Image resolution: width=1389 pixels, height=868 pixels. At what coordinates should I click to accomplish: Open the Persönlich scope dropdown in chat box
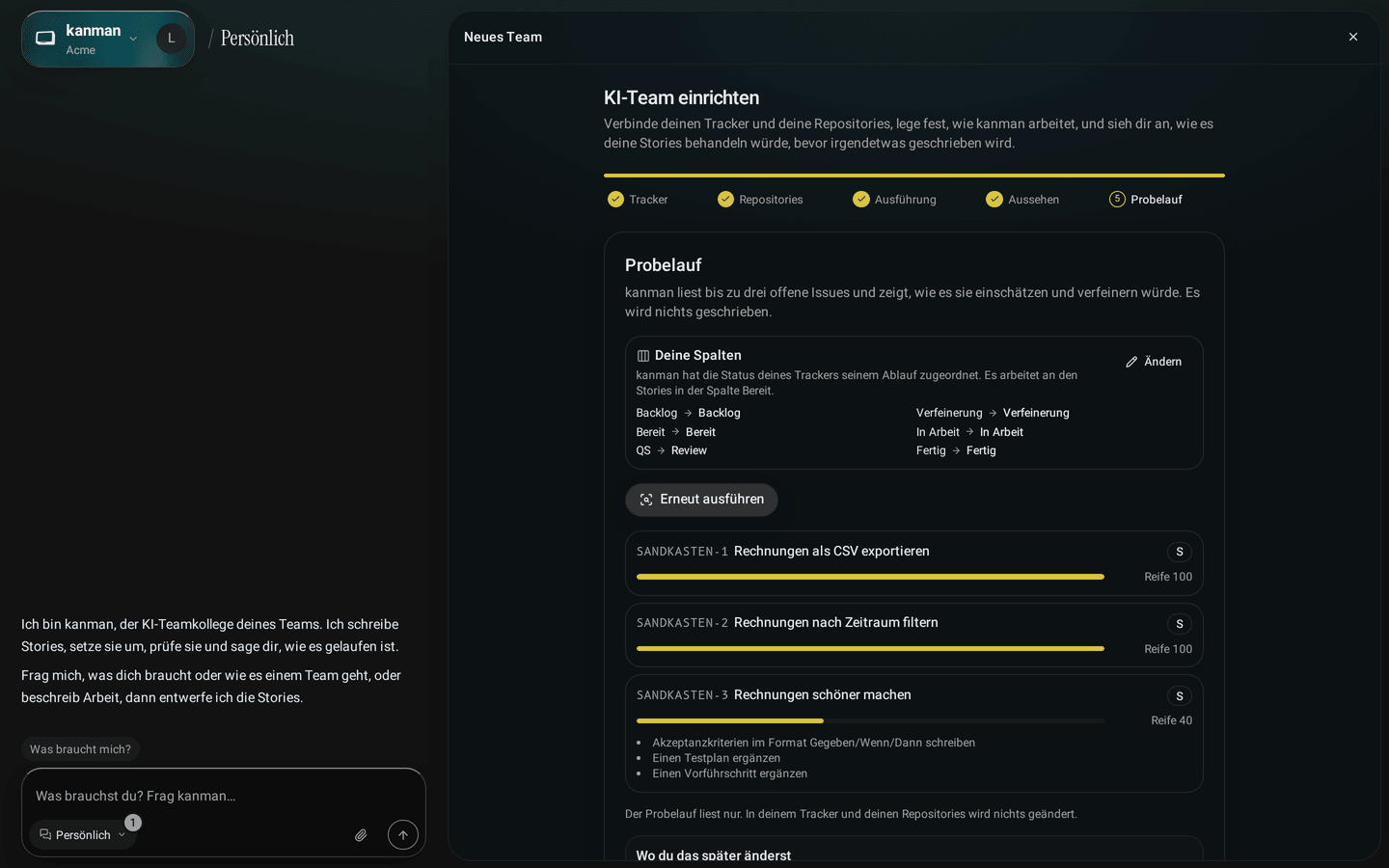(83, 835)
